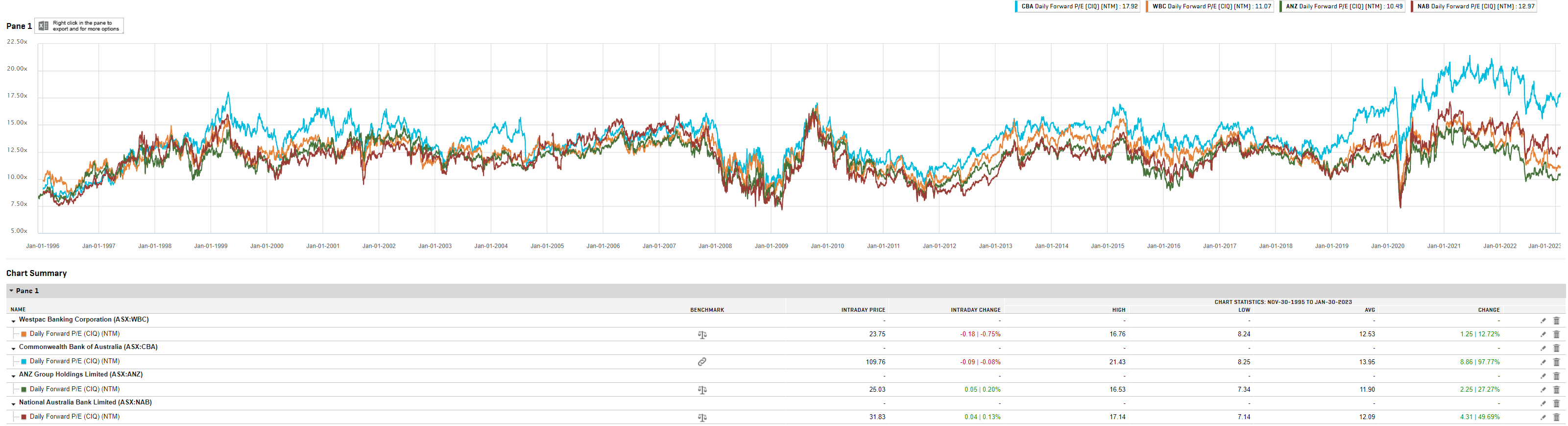The image size is (1568, 426).
Task: Click the benchmark scale icon for Westpac P/E
Action: [x=702, y=335]
